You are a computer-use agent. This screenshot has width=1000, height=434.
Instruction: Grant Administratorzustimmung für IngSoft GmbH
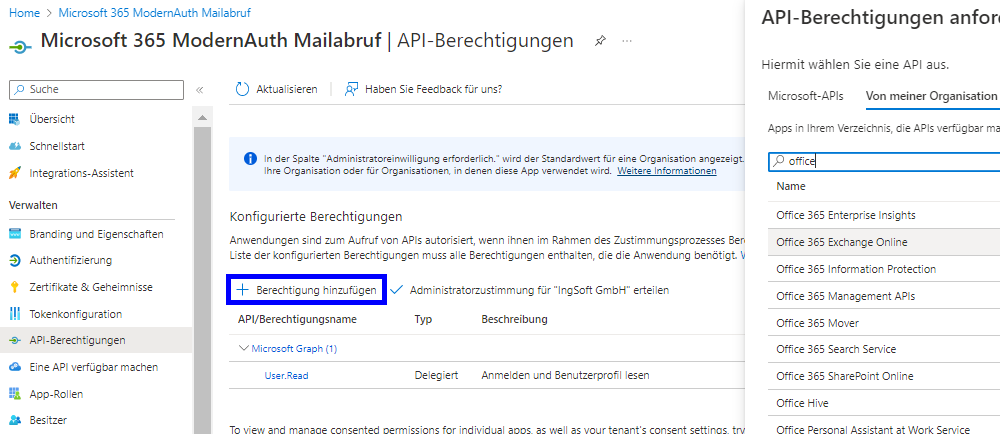pyautogui.click(x=529, y=290)
